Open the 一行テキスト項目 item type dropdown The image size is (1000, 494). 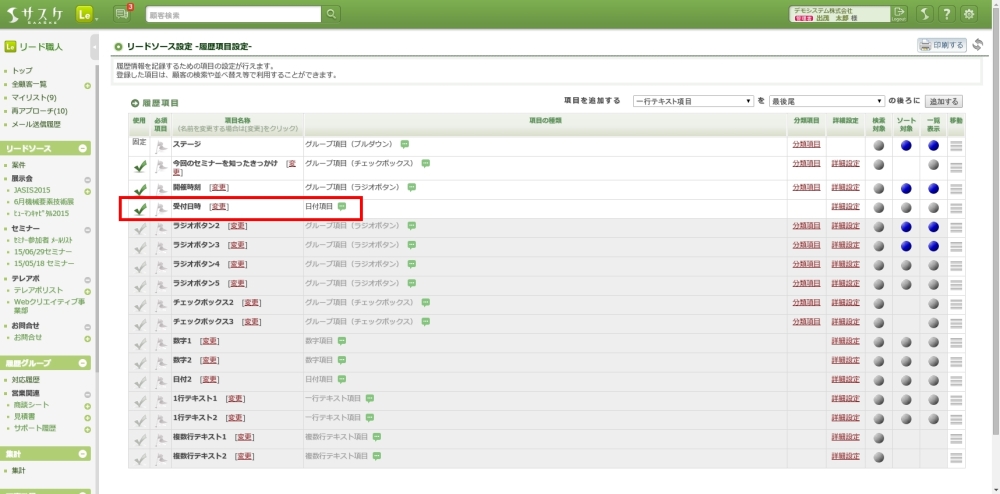pos(693,101)
